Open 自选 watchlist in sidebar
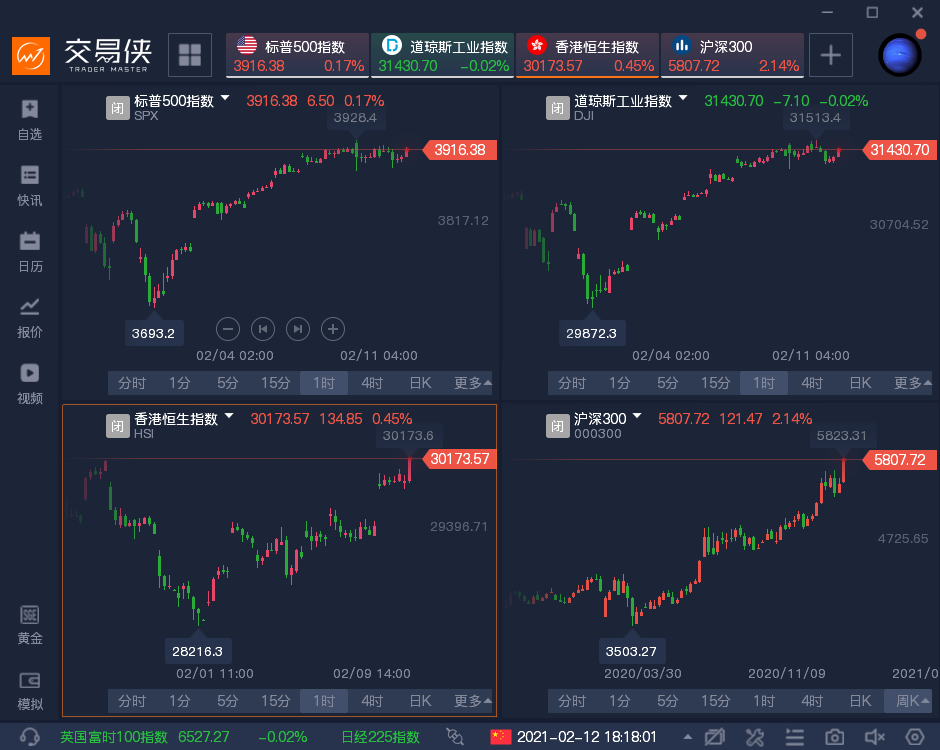940x750 pixels. click(x=29, y=120)
